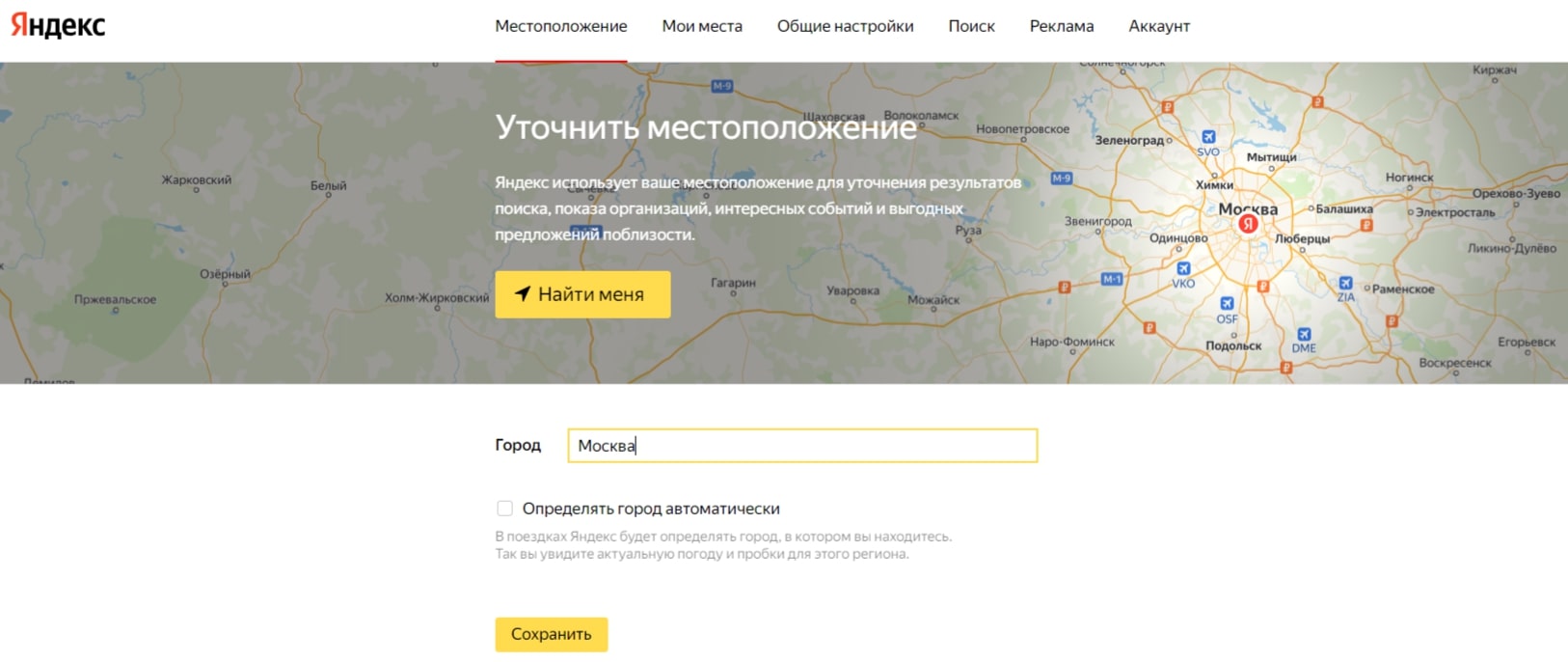The image size is (1568, 662).
Task: Click the Киржач label on the map
Action: [x=1494, y=69]
